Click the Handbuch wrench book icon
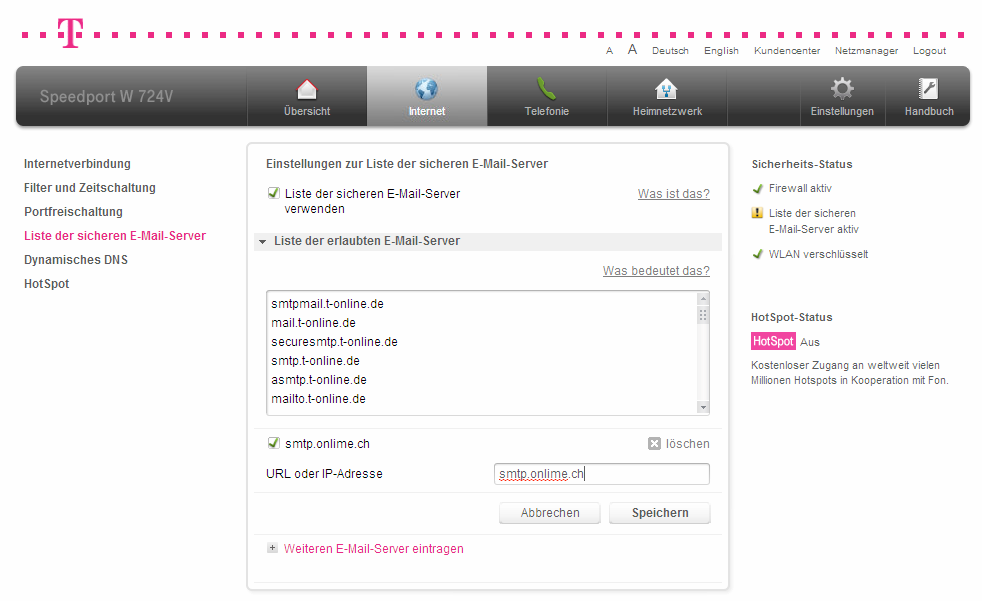 (928, 89)
